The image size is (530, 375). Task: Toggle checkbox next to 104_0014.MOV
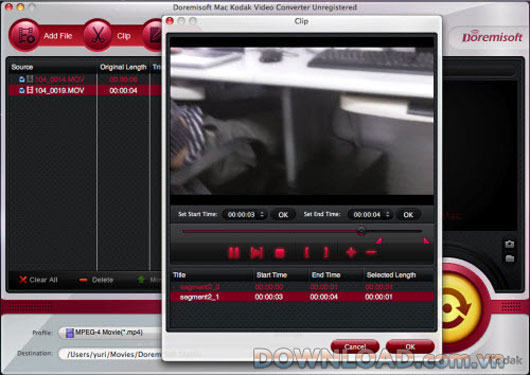(22, 79)
